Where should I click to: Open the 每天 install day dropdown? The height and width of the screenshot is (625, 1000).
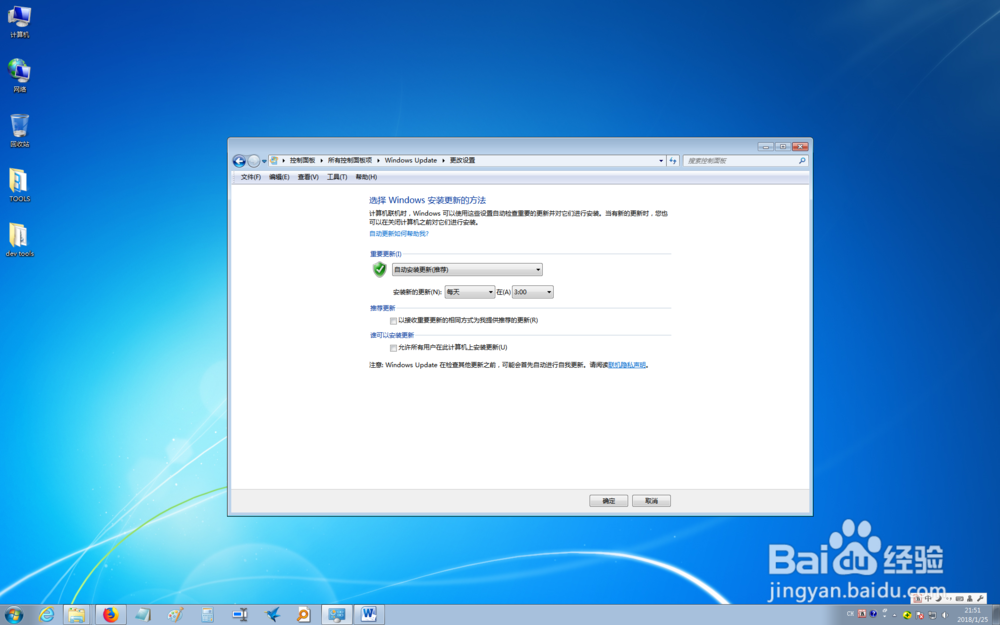pyautogui.click(x=470, y=292)
